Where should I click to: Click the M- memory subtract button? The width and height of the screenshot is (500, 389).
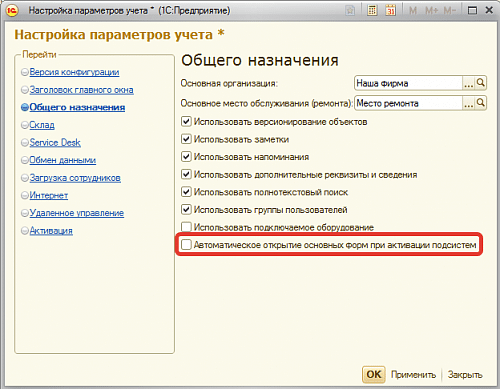[449, 11]
